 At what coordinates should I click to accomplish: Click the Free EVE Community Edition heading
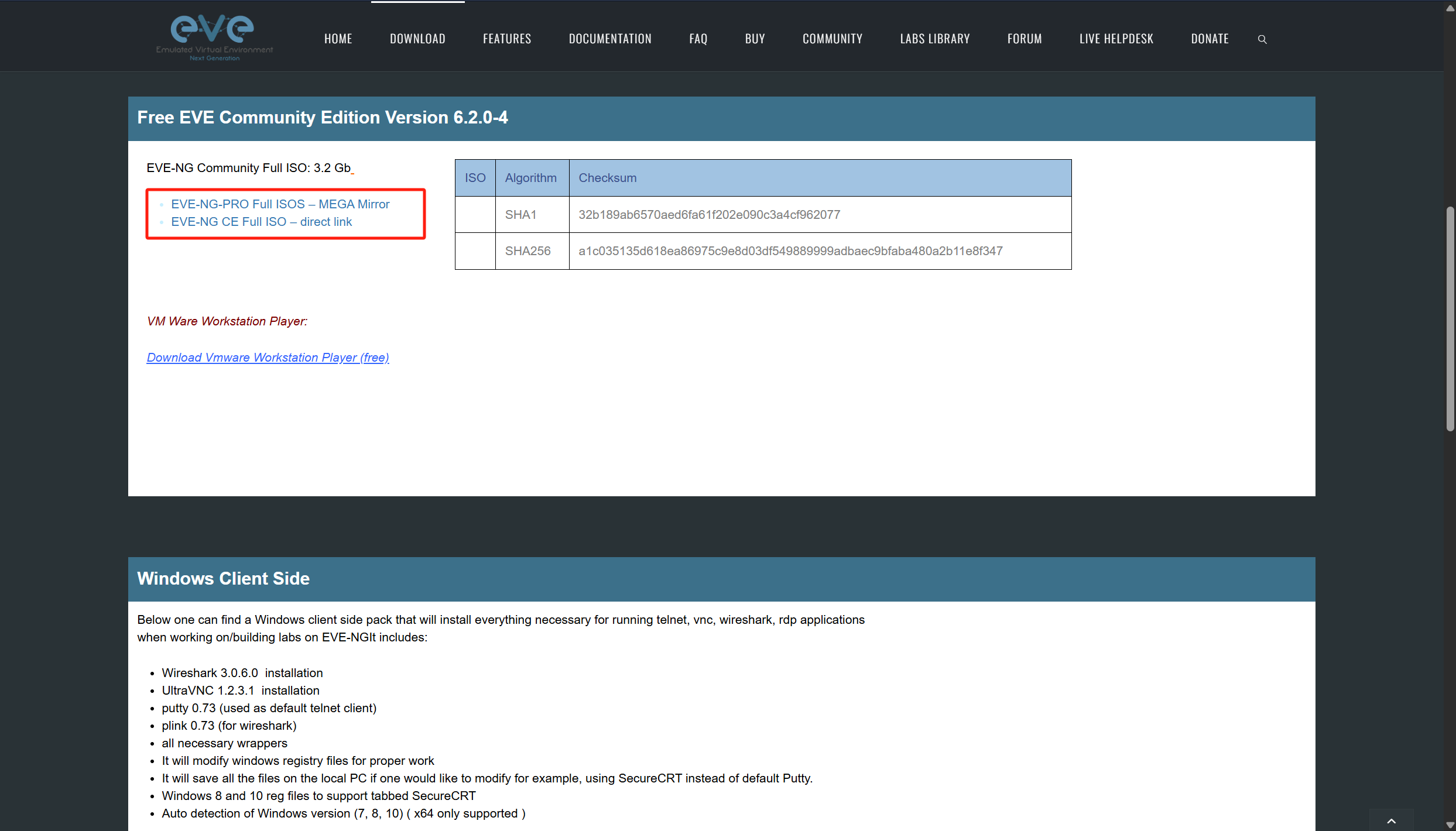323,118
